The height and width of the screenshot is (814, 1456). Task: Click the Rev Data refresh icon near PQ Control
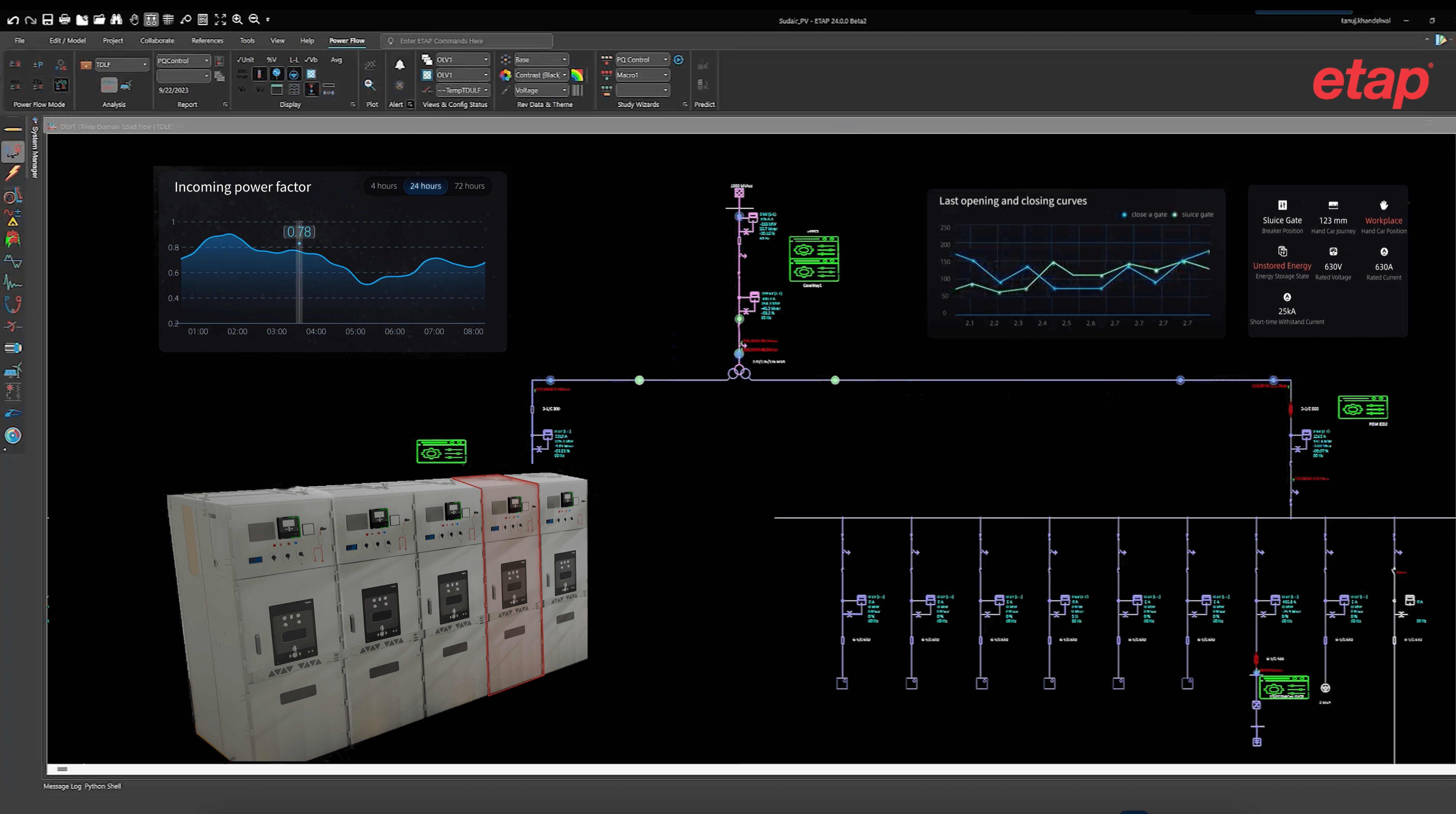tap(678, 59)
